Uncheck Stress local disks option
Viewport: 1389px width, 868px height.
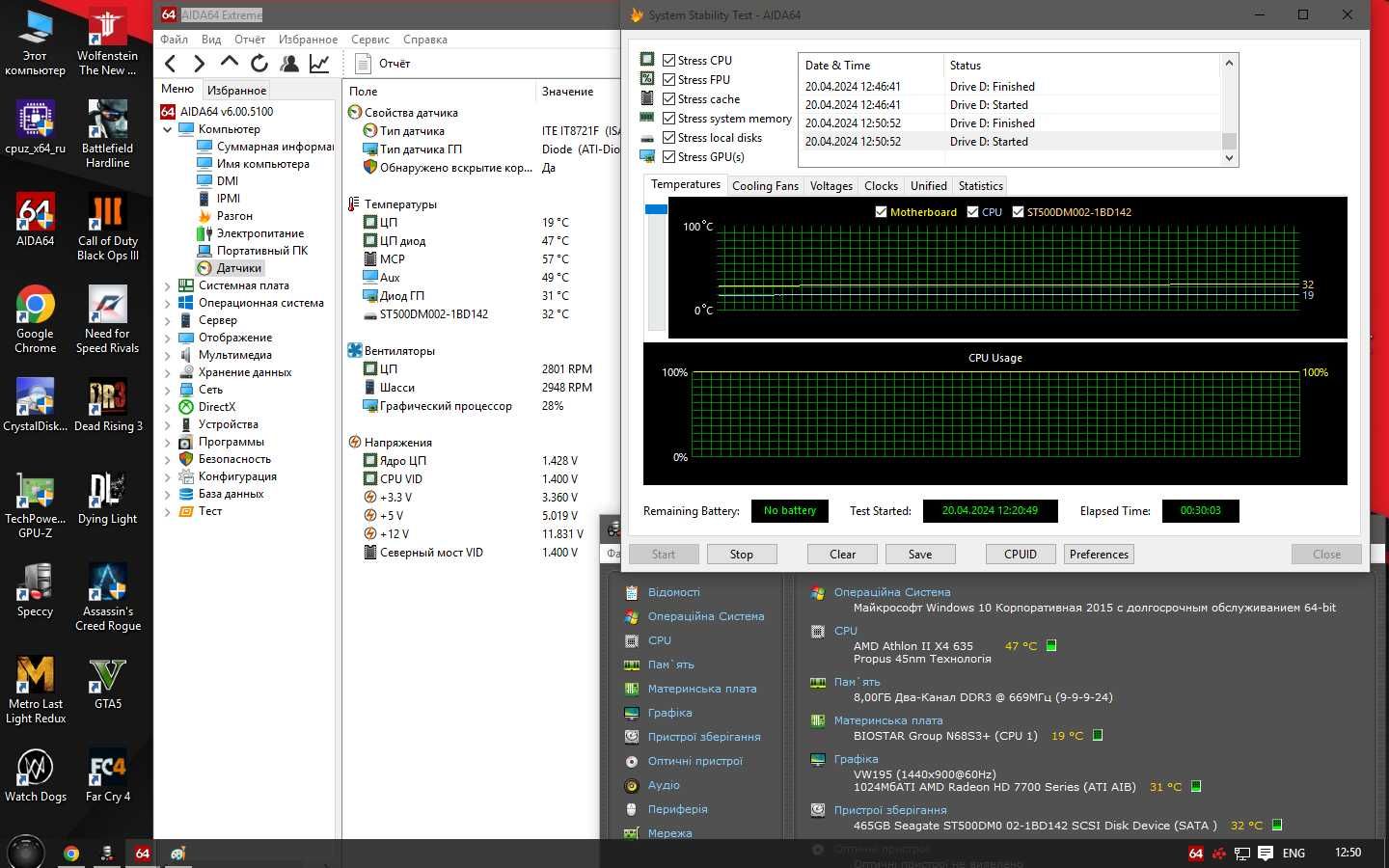668,137
